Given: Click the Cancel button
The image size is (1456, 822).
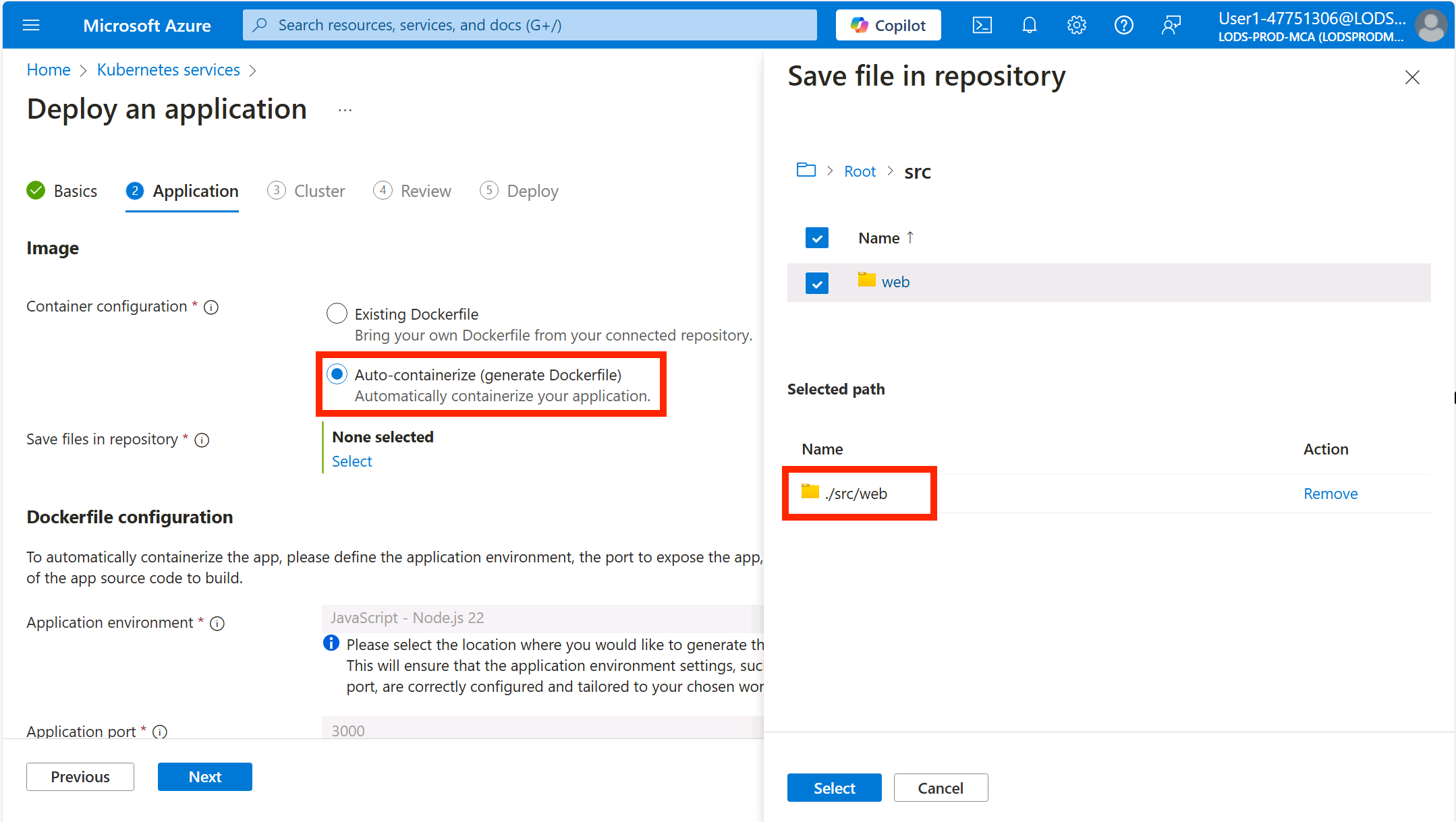Looking at the screenshot, I should coord(941,788).
